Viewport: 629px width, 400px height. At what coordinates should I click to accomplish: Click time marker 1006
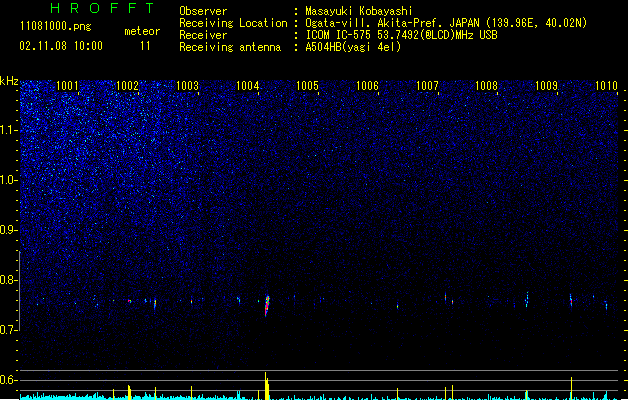[367, 86]
